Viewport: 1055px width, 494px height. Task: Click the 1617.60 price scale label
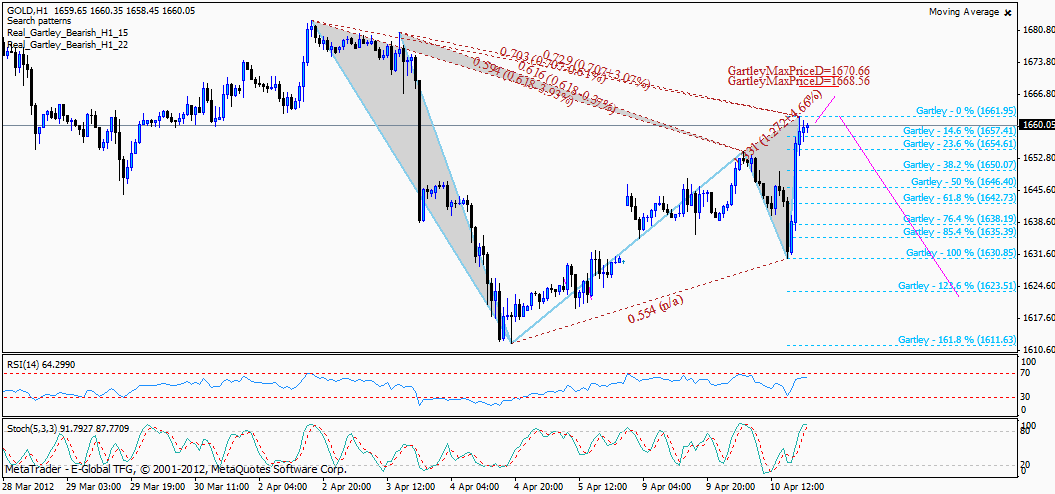click(x=1038, y=318)
